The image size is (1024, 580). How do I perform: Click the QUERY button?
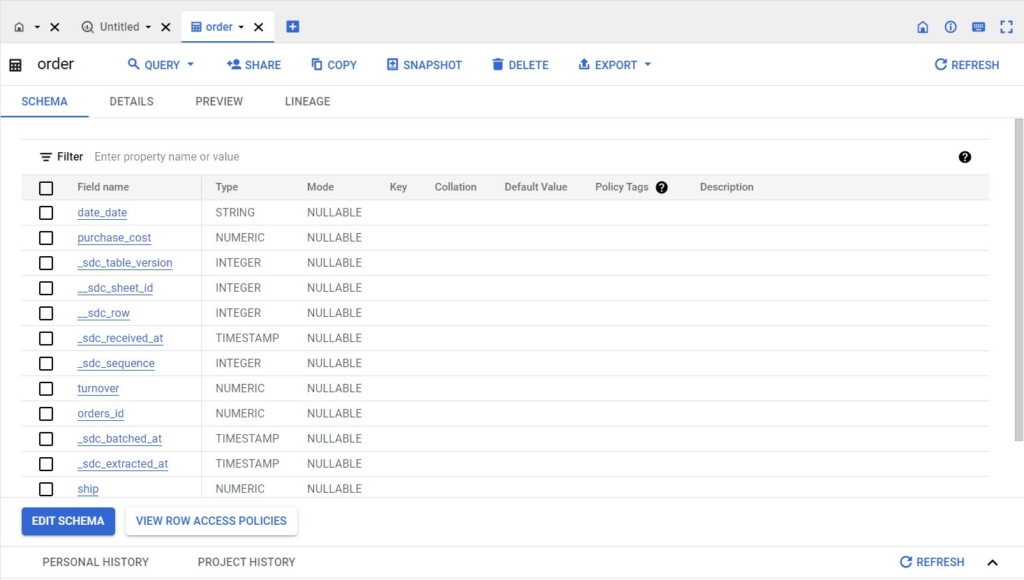click(153, 65)
